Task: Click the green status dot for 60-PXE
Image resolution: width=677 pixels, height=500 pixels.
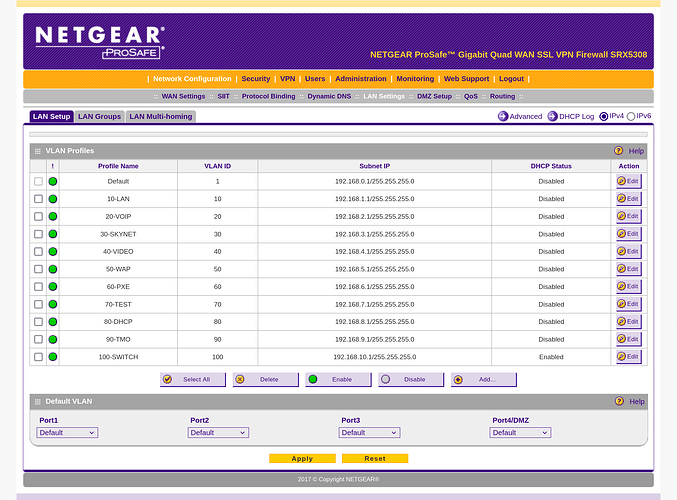Action: pos(53,287)
